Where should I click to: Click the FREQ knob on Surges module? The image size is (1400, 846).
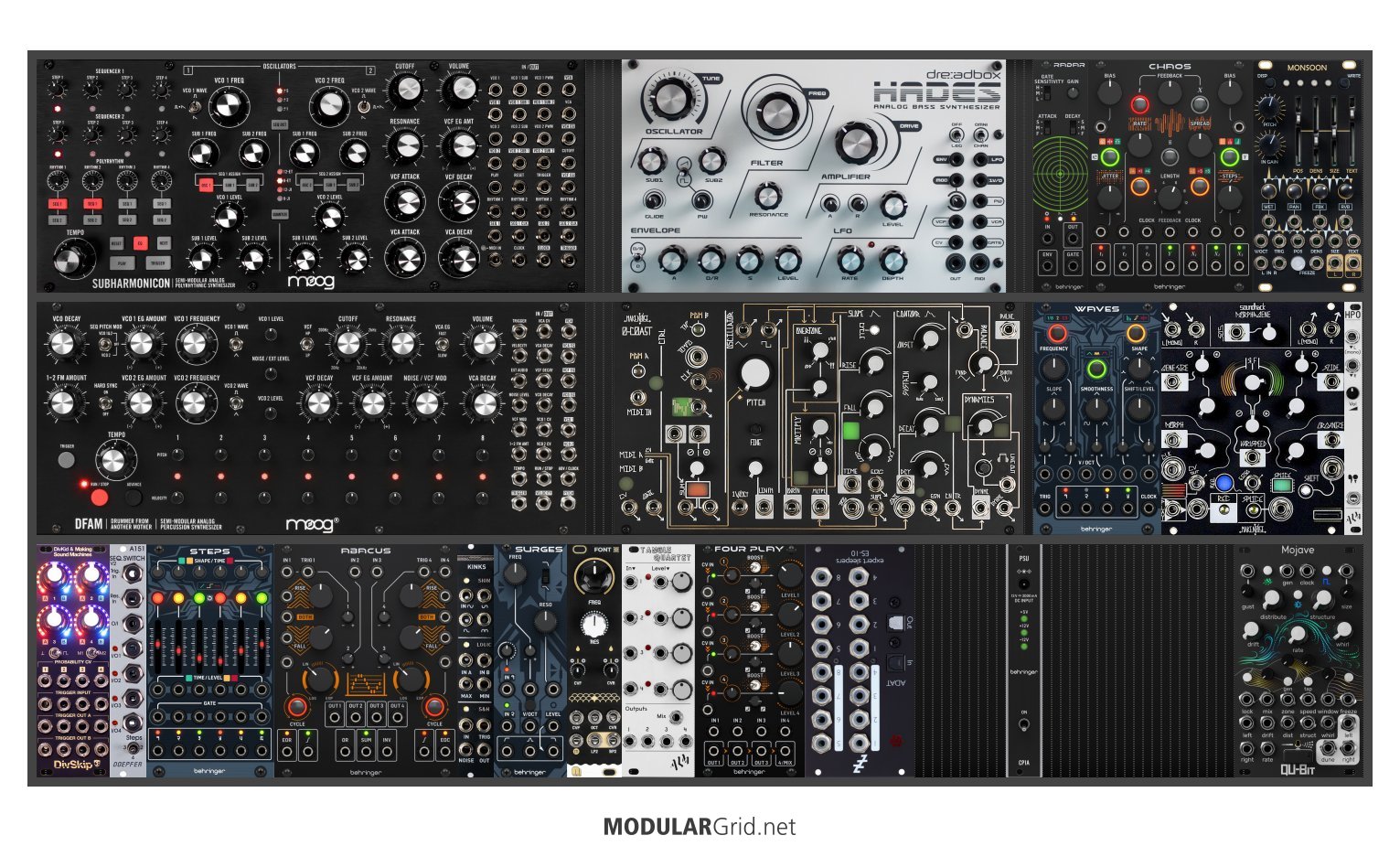coord(515,573)
